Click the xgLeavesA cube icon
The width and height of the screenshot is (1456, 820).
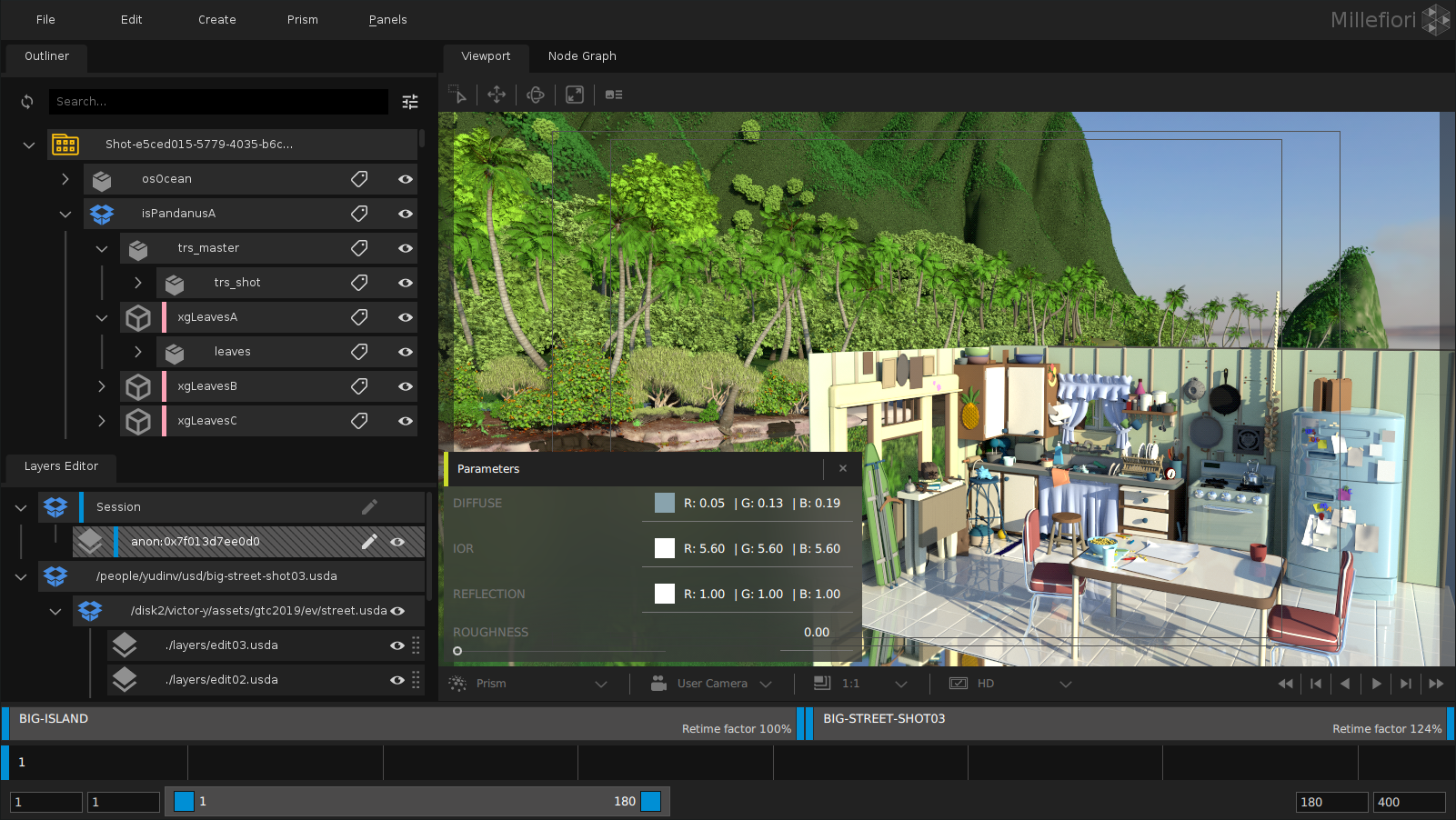pos(138,317)
